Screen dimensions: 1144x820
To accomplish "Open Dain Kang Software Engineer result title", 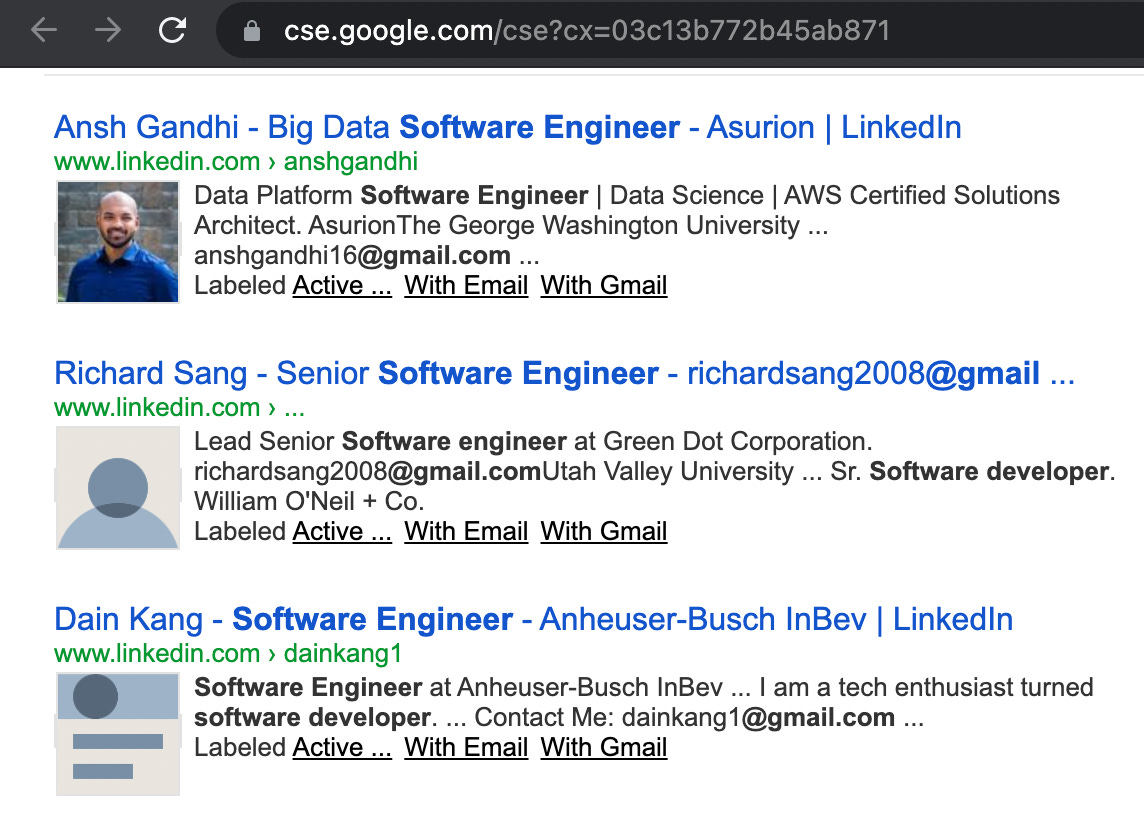I will tap(533, 619).
